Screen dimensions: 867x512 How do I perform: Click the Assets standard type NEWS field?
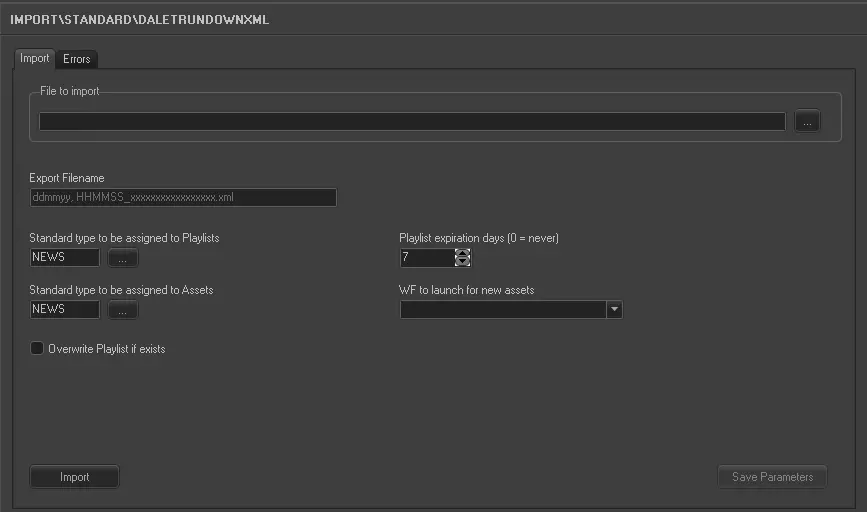click(65, 310)
